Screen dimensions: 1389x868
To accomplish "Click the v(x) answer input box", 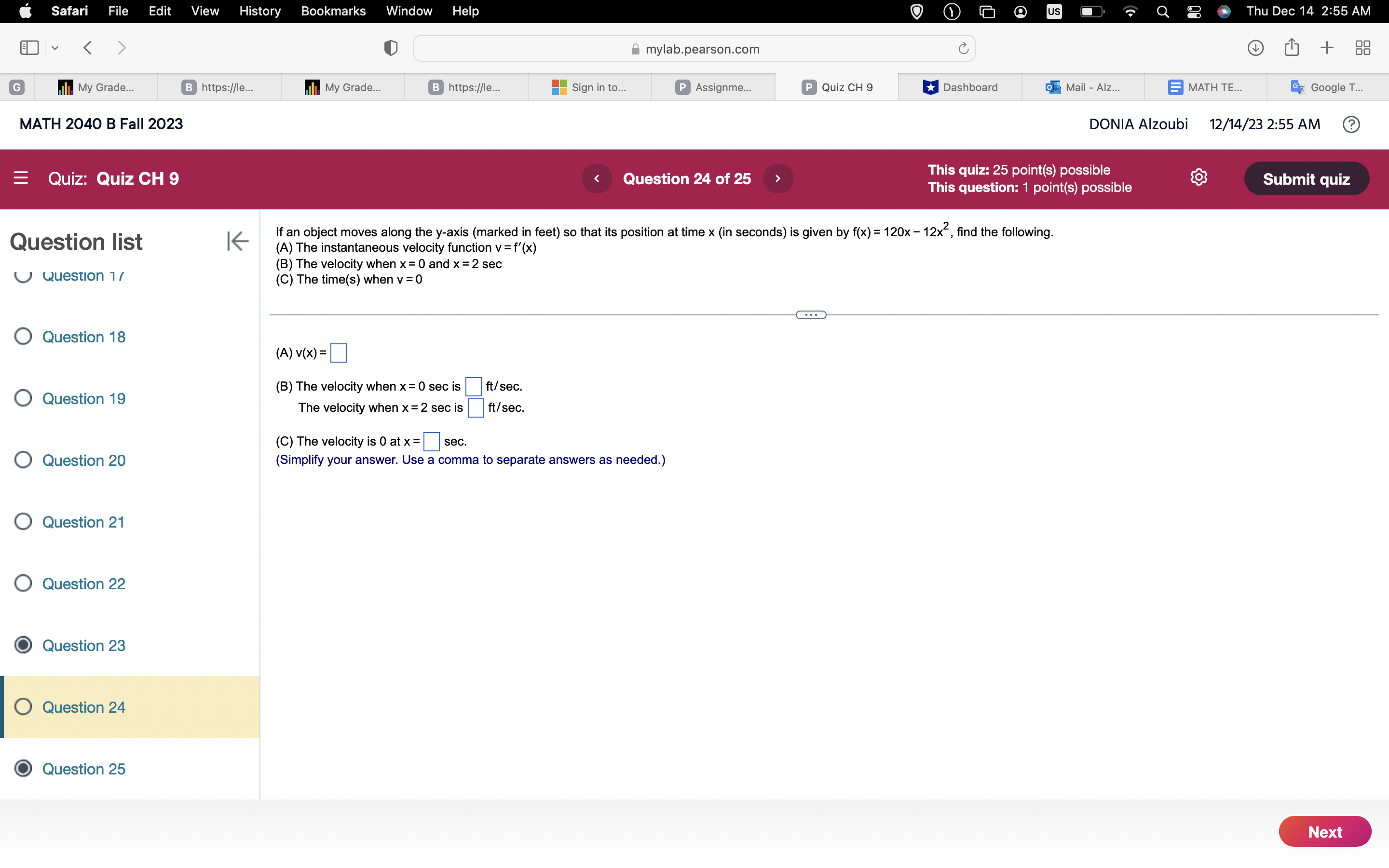I will click(x=338, y=353).
